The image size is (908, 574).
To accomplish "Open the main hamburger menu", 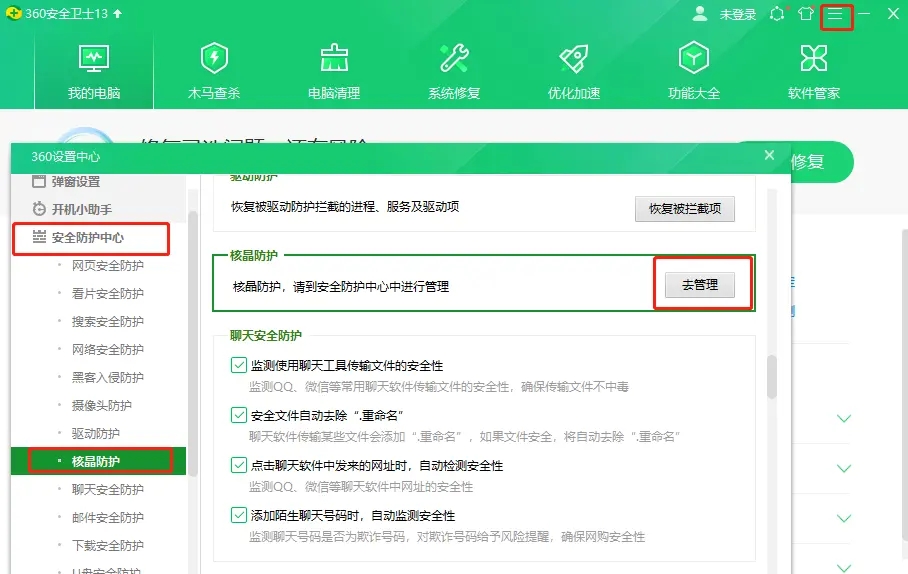I will [x=835, y=14].
